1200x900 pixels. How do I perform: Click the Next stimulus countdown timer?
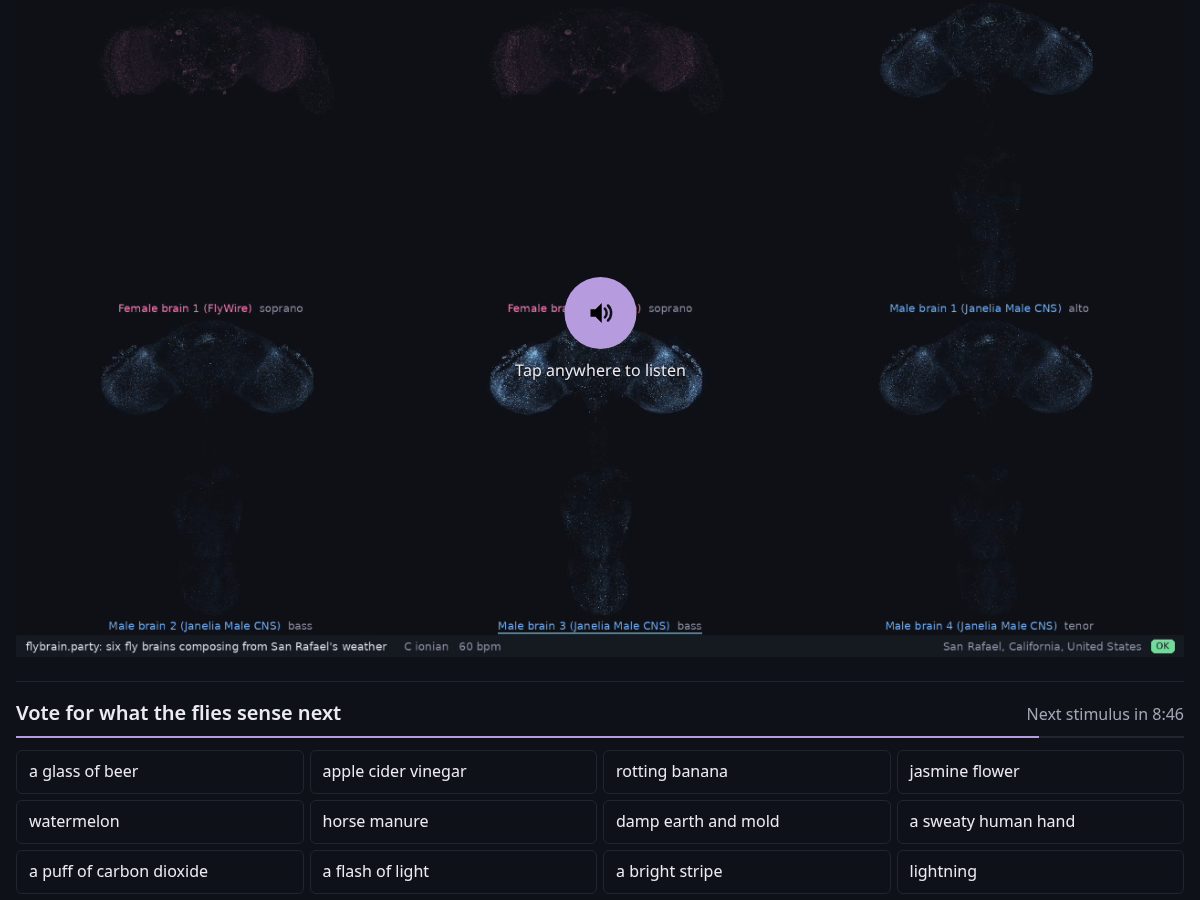[x=1105, y=714]
